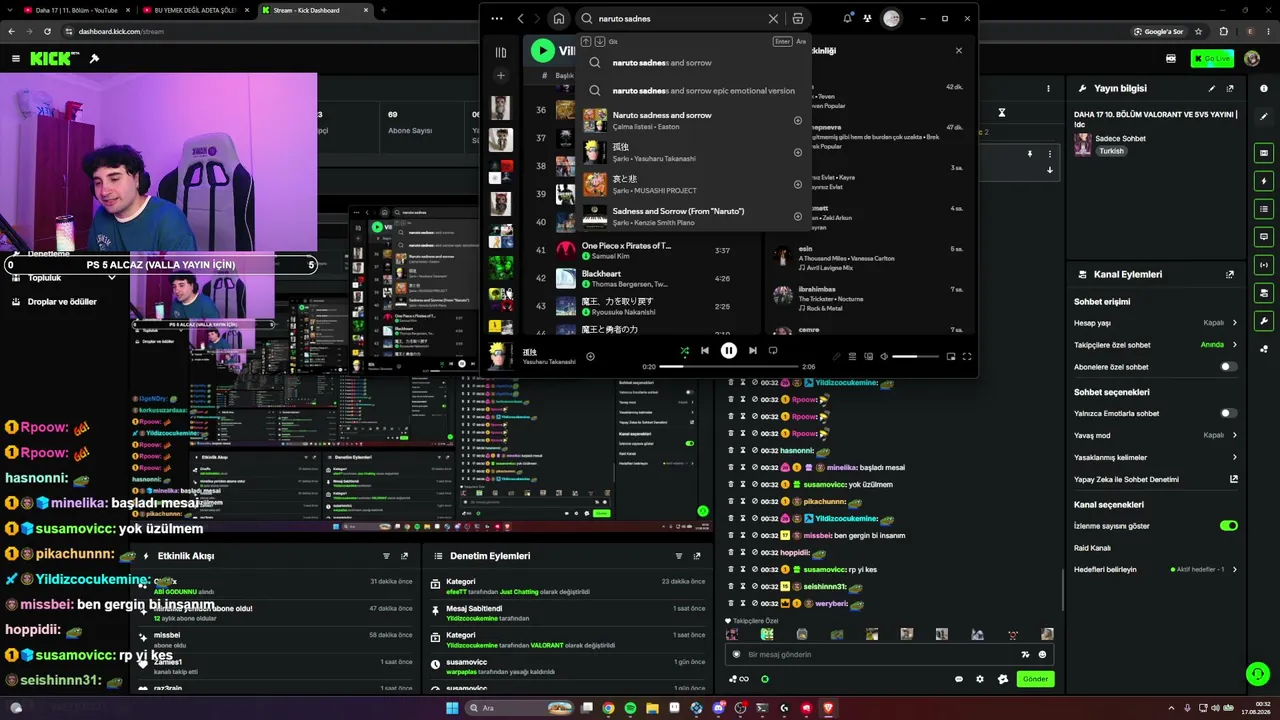Toggle Yalnızca Emotlarla sohbet switch
The image size is (1280, 720).
pos(1229,413)
